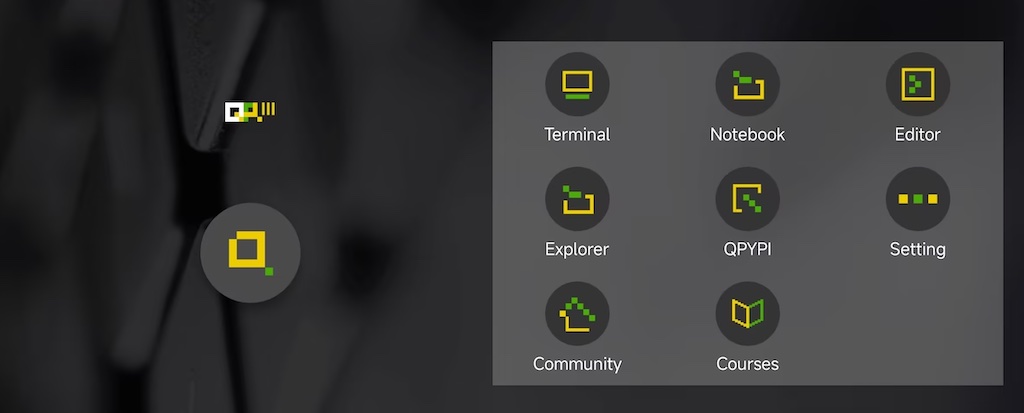
Task: Click the Community text label
Action: tap(577, 364)
